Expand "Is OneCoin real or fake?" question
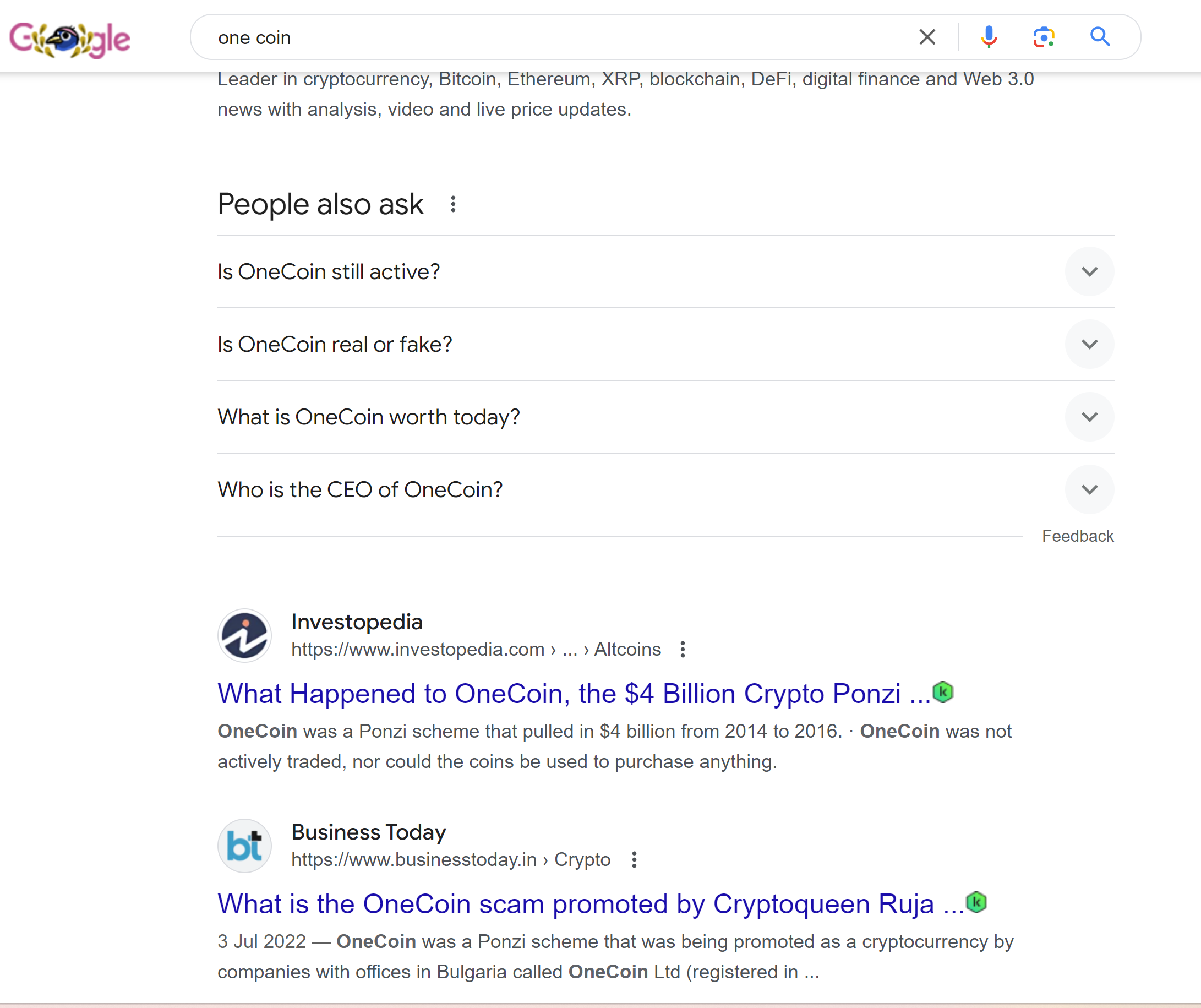Image resolution: width=1201 pixels, height=1008 pixels. click(1089, 345)
